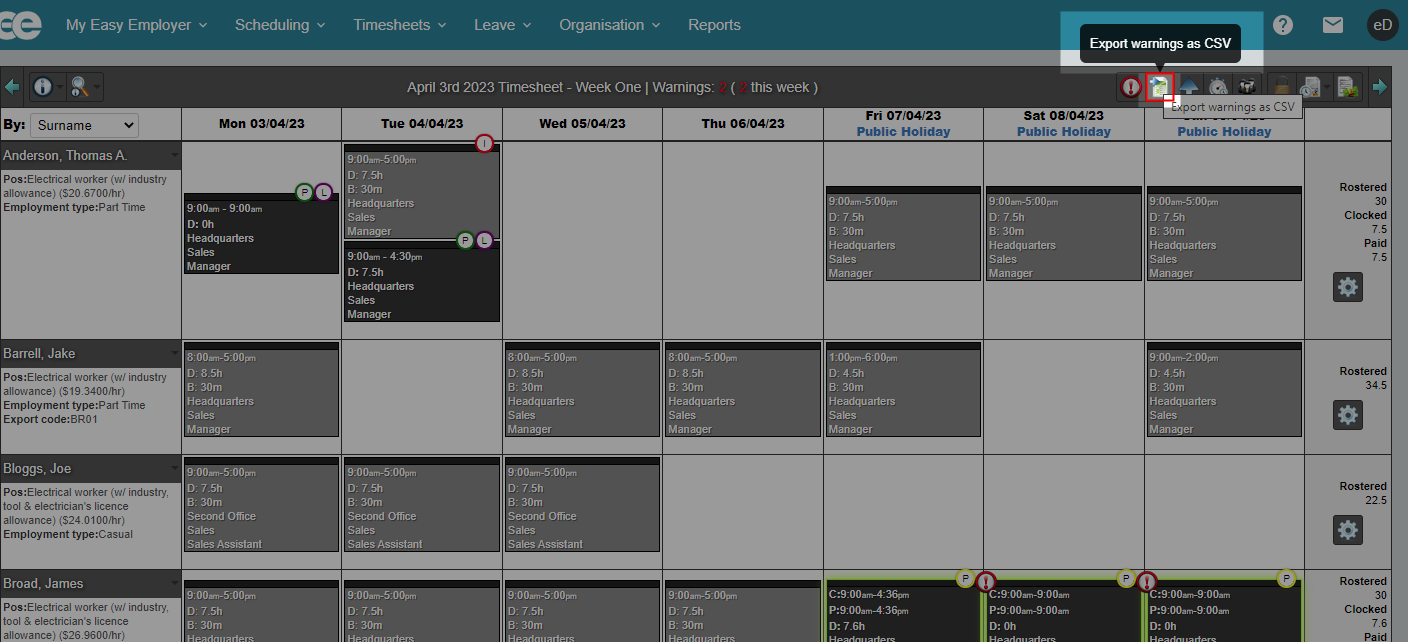Select Anderson Friday 9:00am-5:00pm shift card
Viewport: 1408px width, 642px height.
903,233
